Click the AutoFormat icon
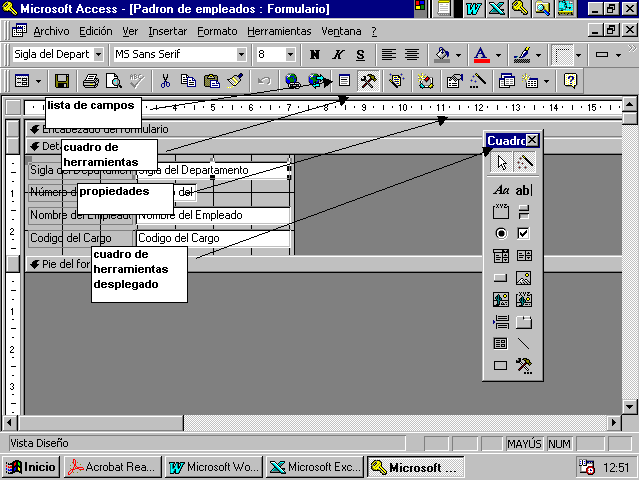The height and width of the screenshot is (480, 639). point(396,81)
